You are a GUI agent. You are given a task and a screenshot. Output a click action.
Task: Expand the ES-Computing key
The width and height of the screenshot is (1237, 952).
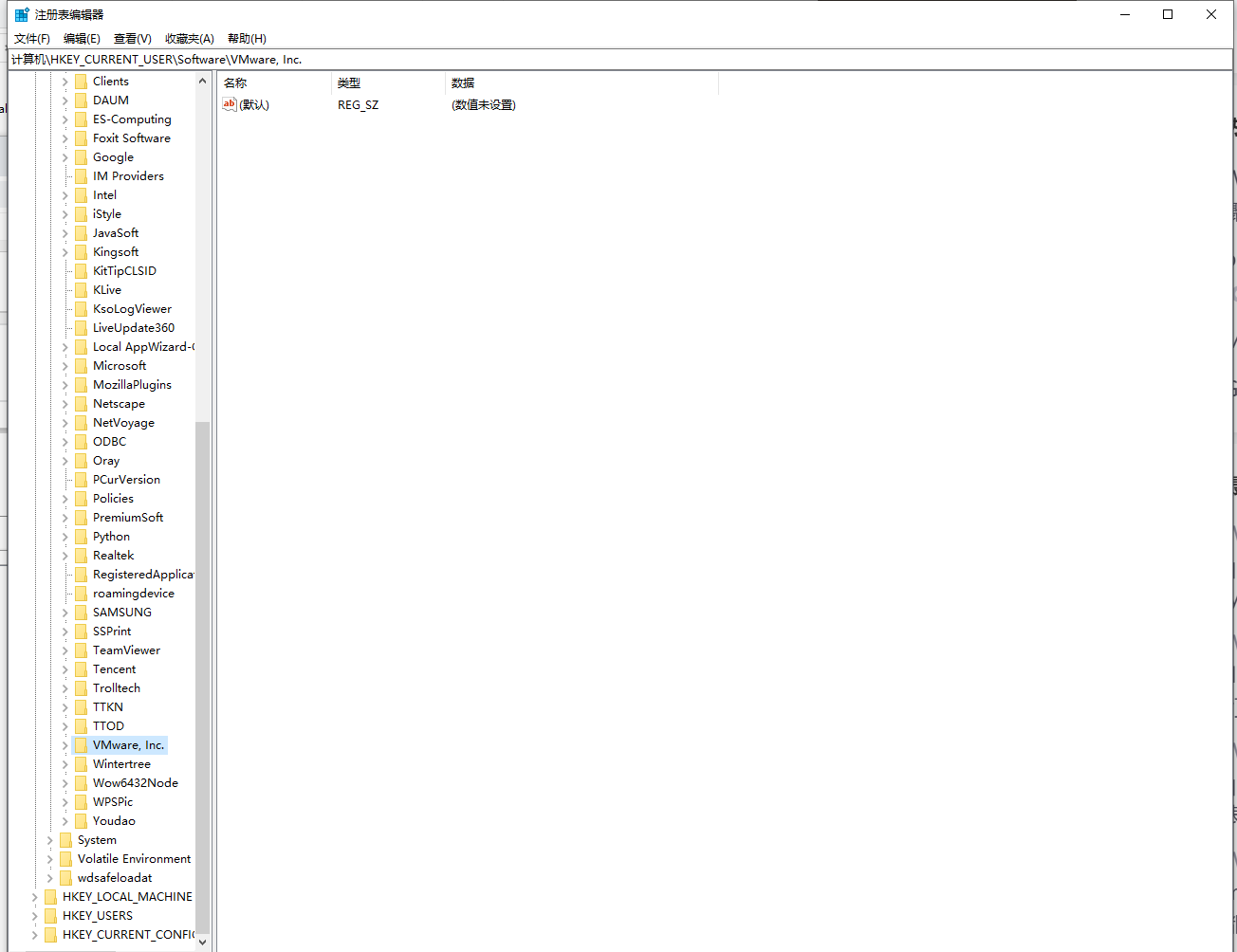(65, 119)
